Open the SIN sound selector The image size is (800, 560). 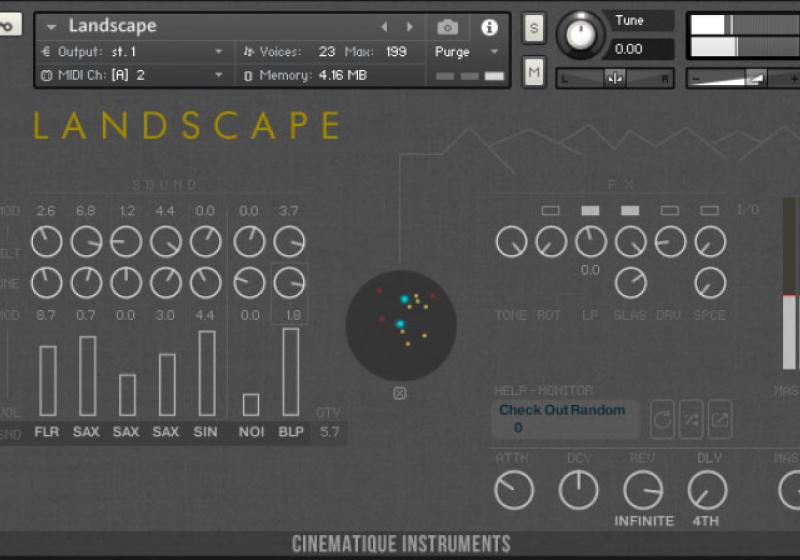205,431
